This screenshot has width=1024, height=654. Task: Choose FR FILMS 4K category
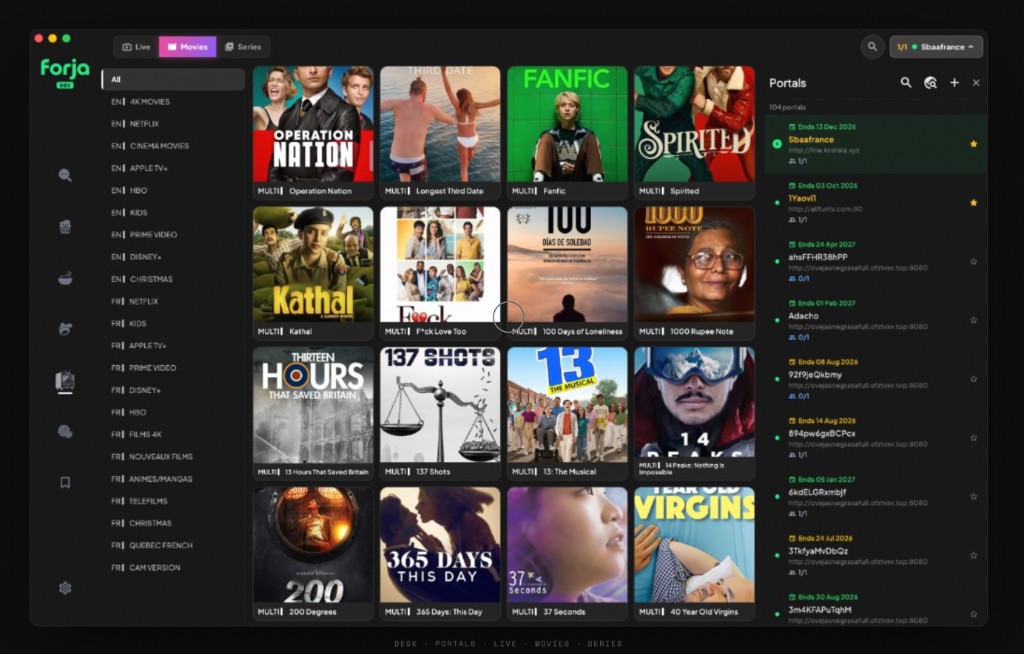173,434
